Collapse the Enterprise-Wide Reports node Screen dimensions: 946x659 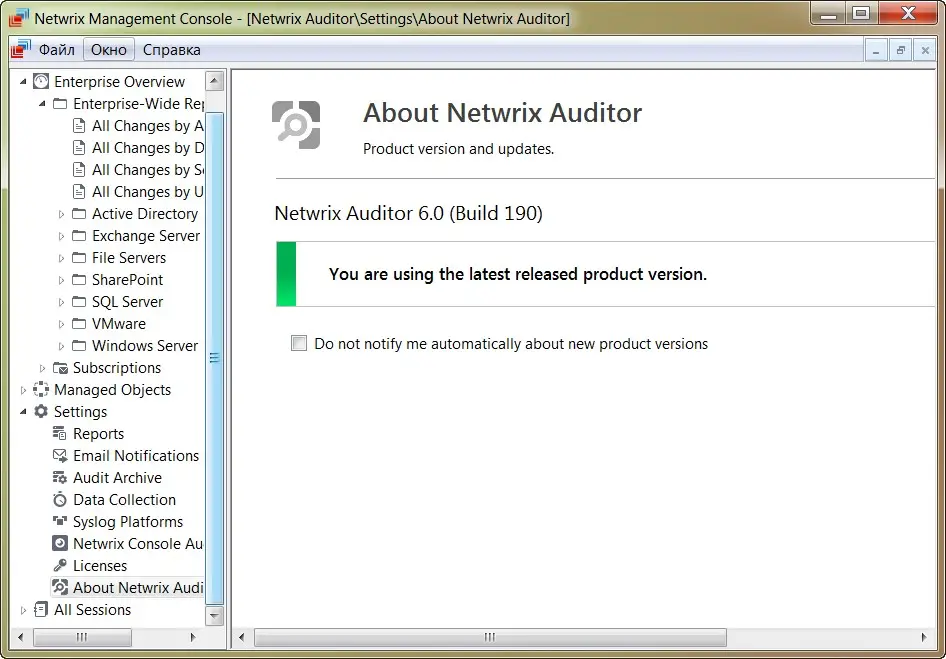pyautogui.click(x=42, y=104)
